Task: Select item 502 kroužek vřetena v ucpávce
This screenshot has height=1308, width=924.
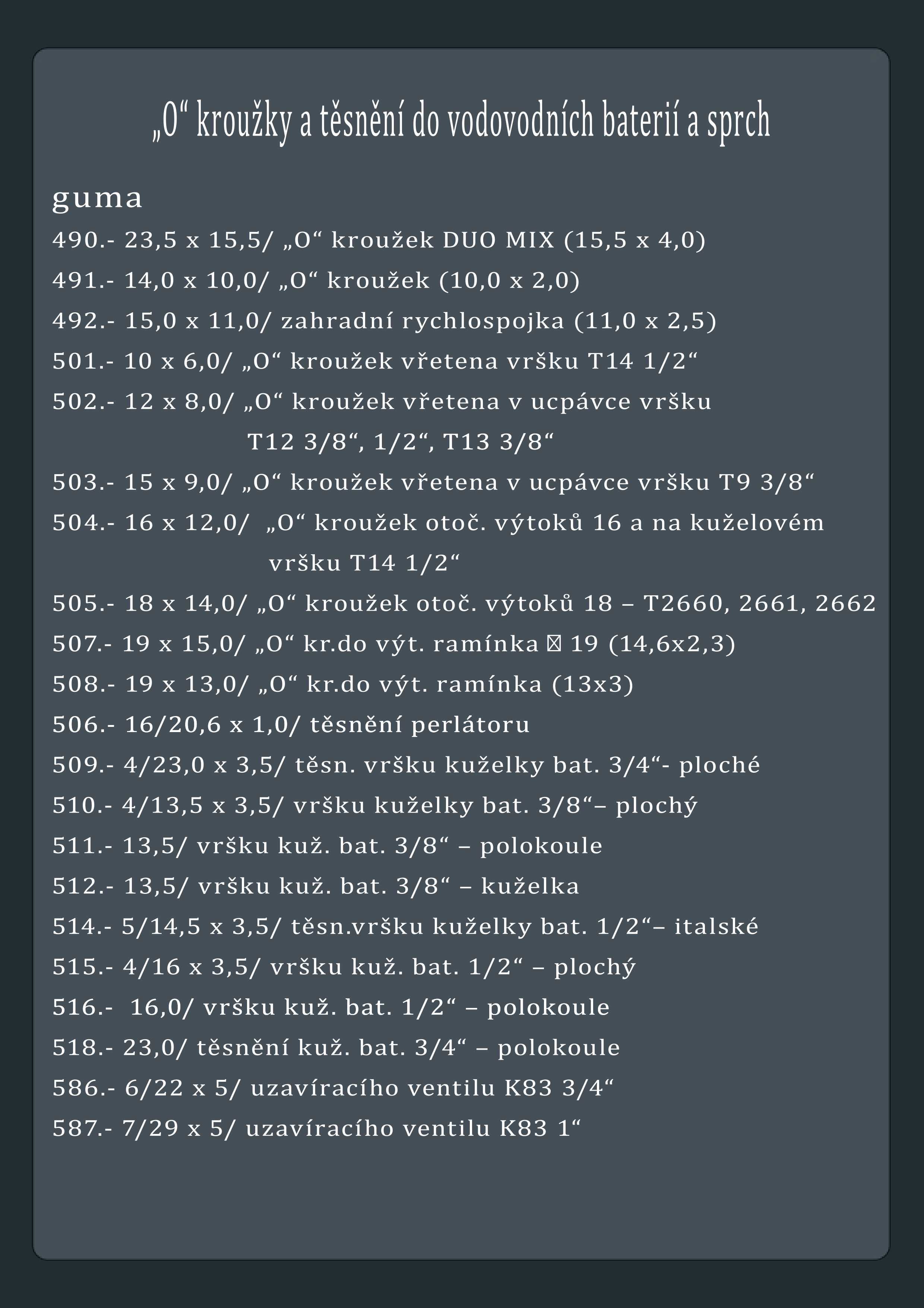Action: click(x=382, y=401)
